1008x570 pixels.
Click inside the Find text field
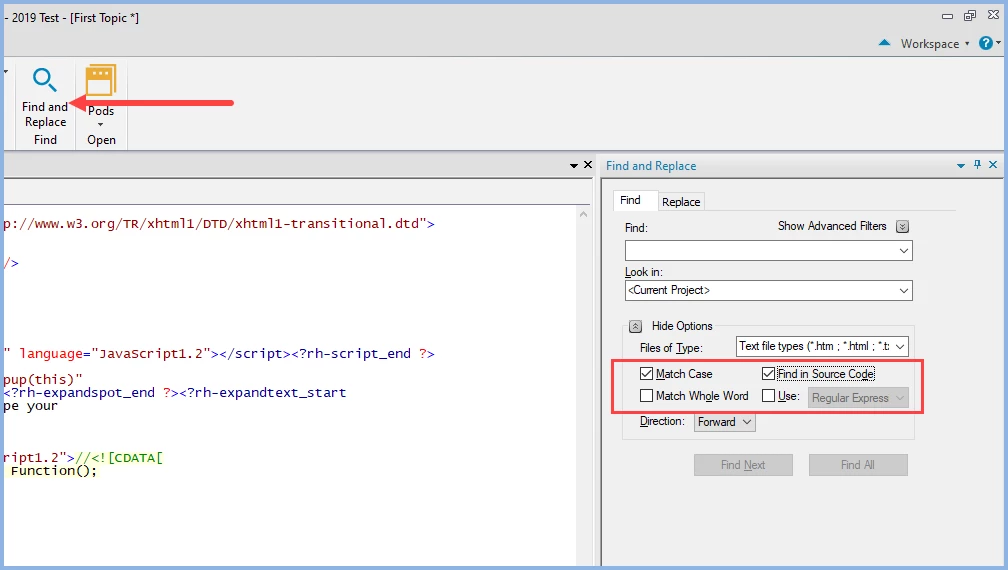(x=760, y=251)
